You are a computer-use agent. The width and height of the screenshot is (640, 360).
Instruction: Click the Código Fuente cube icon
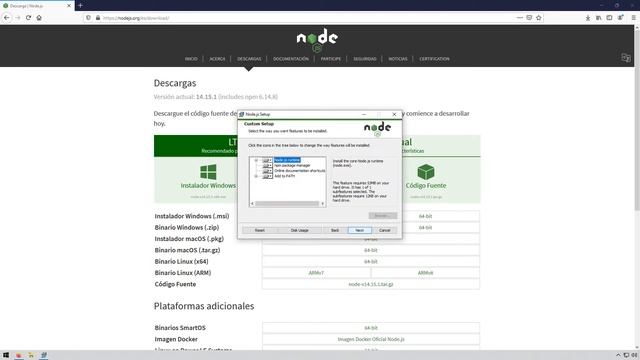tap(426, 172)
